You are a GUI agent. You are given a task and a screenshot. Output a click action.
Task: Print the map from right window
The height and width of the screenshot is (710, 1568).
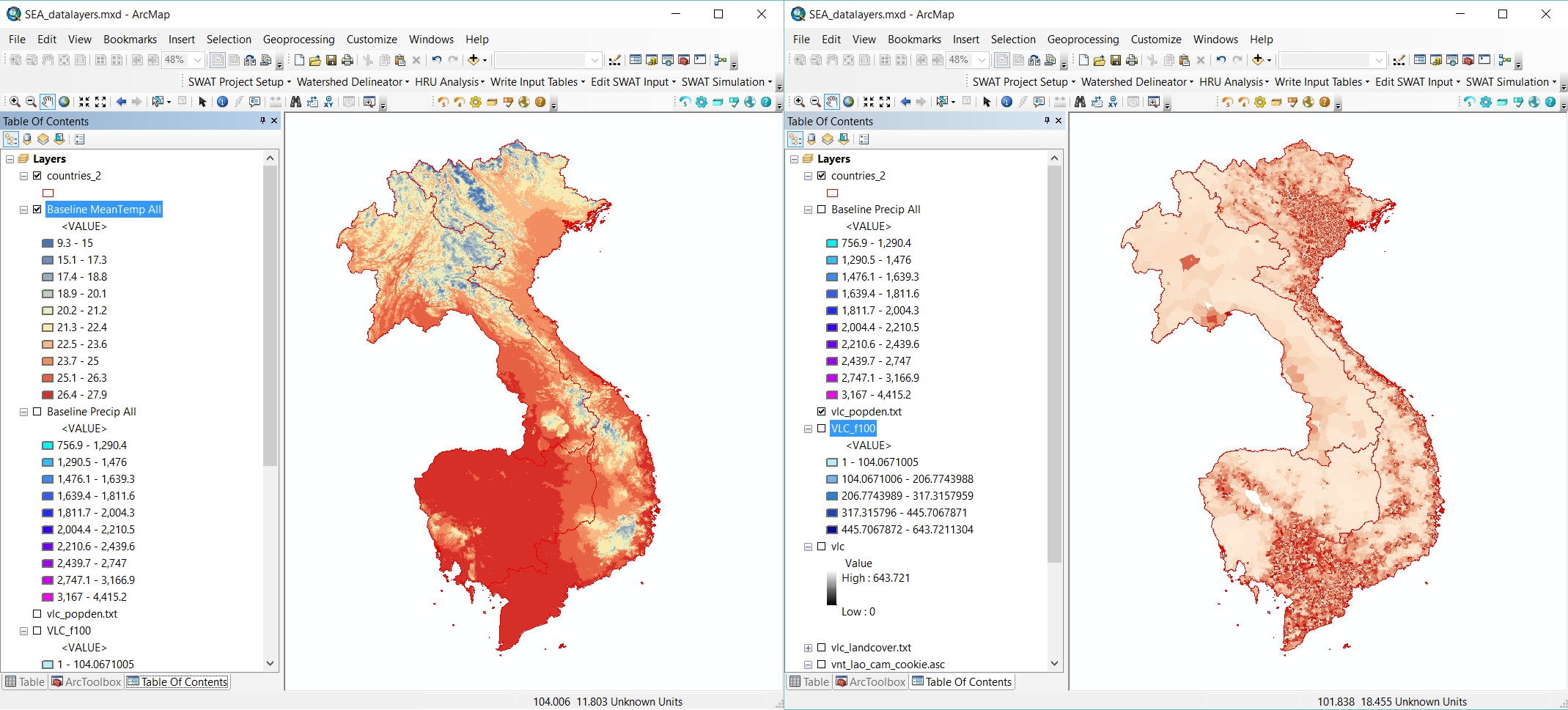pos(1132,60)
